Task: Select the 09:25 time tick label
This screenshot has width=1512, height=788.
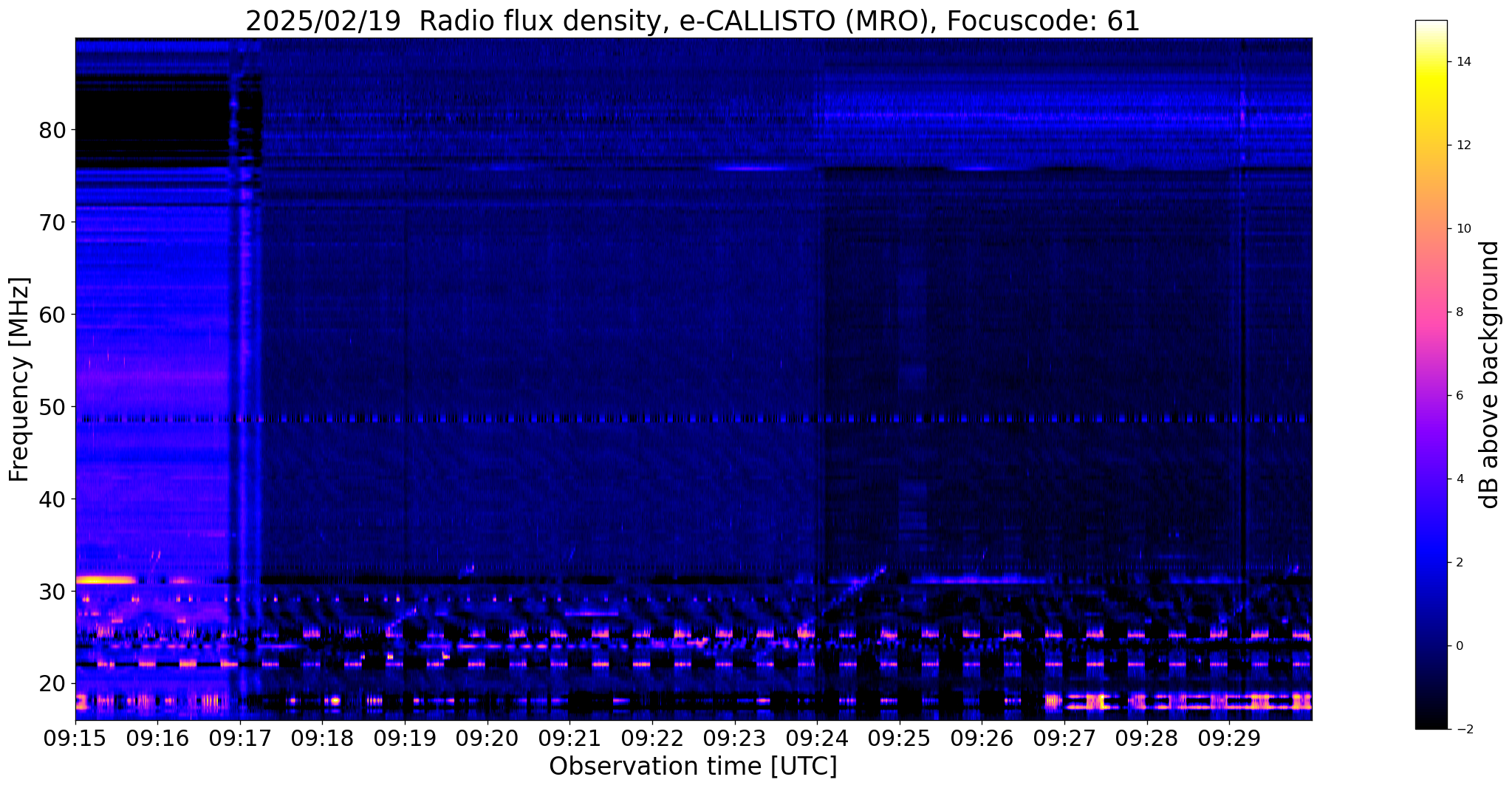Action: pos(899,739)
